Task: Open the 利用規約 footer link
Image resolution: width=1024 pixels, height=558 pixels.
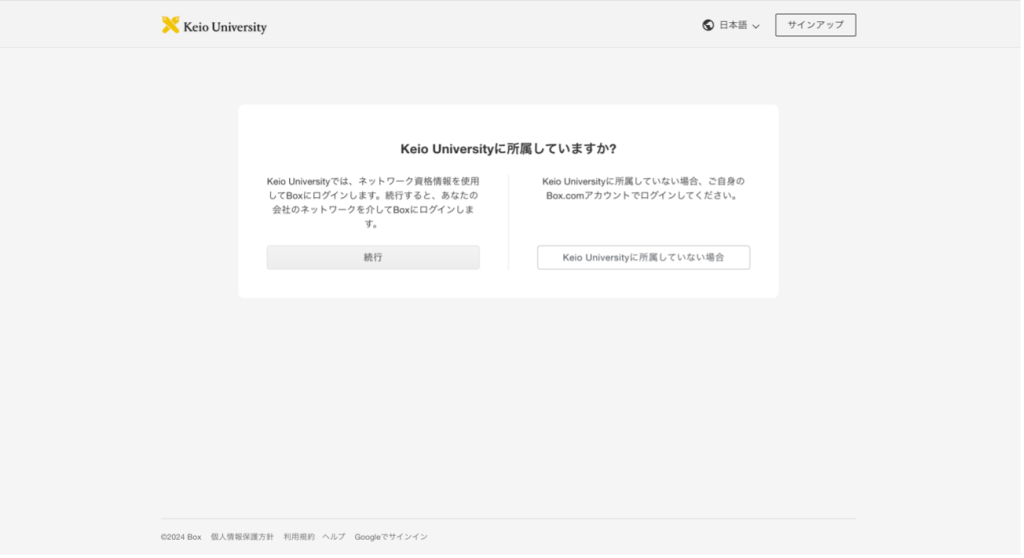Action: [x=298, y=538]
